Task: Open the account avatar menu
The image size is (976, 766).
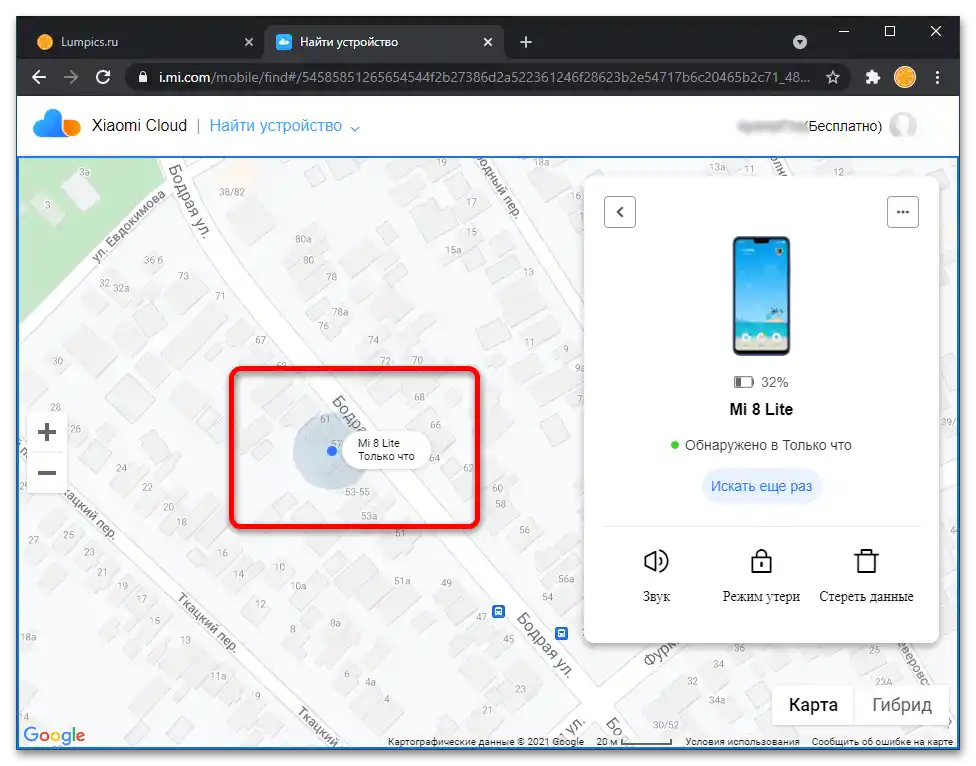Action: [903, 126]
